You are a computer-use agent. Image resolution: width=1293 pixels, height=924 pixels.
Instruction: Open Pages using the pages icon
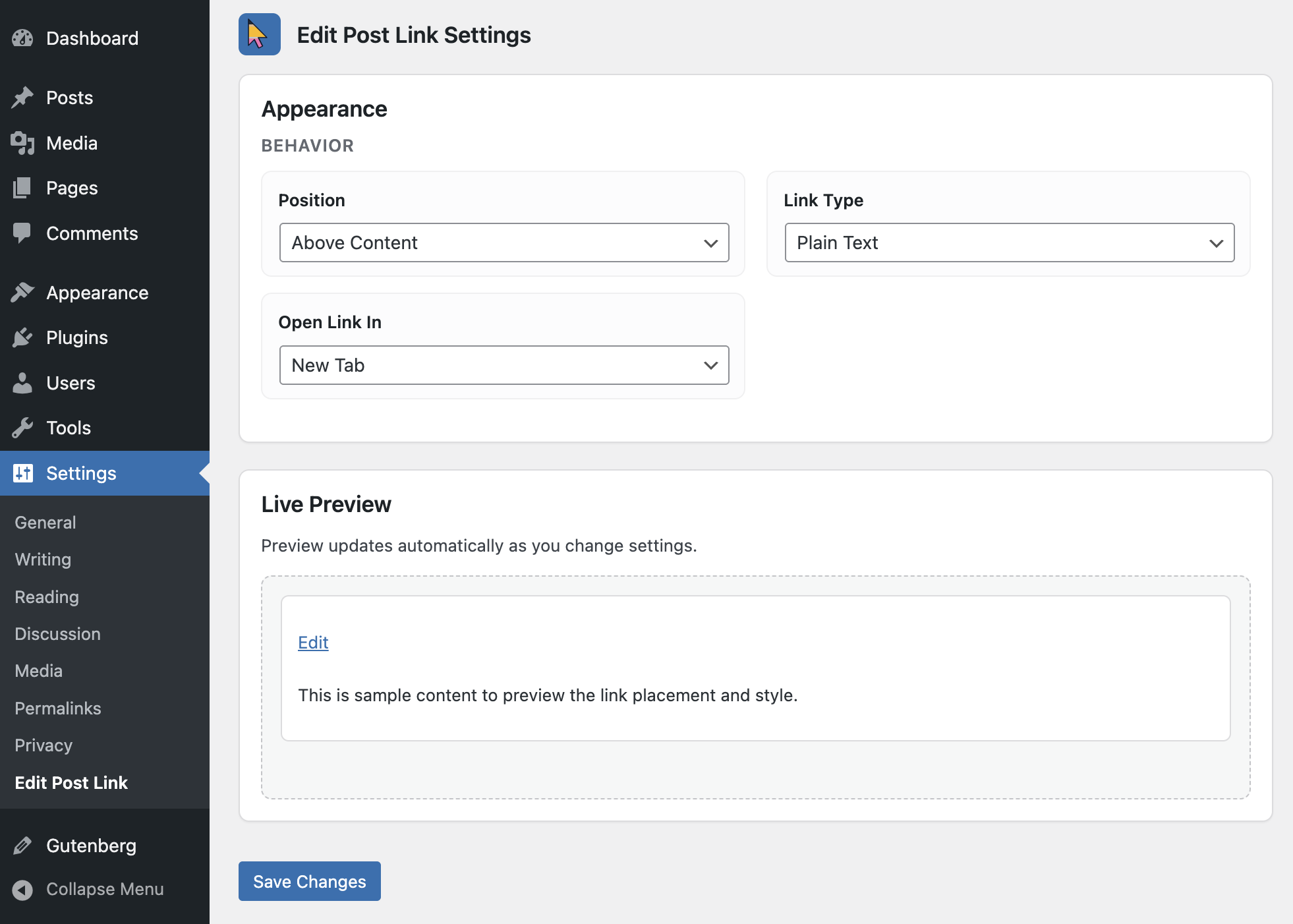coord(22,188)
